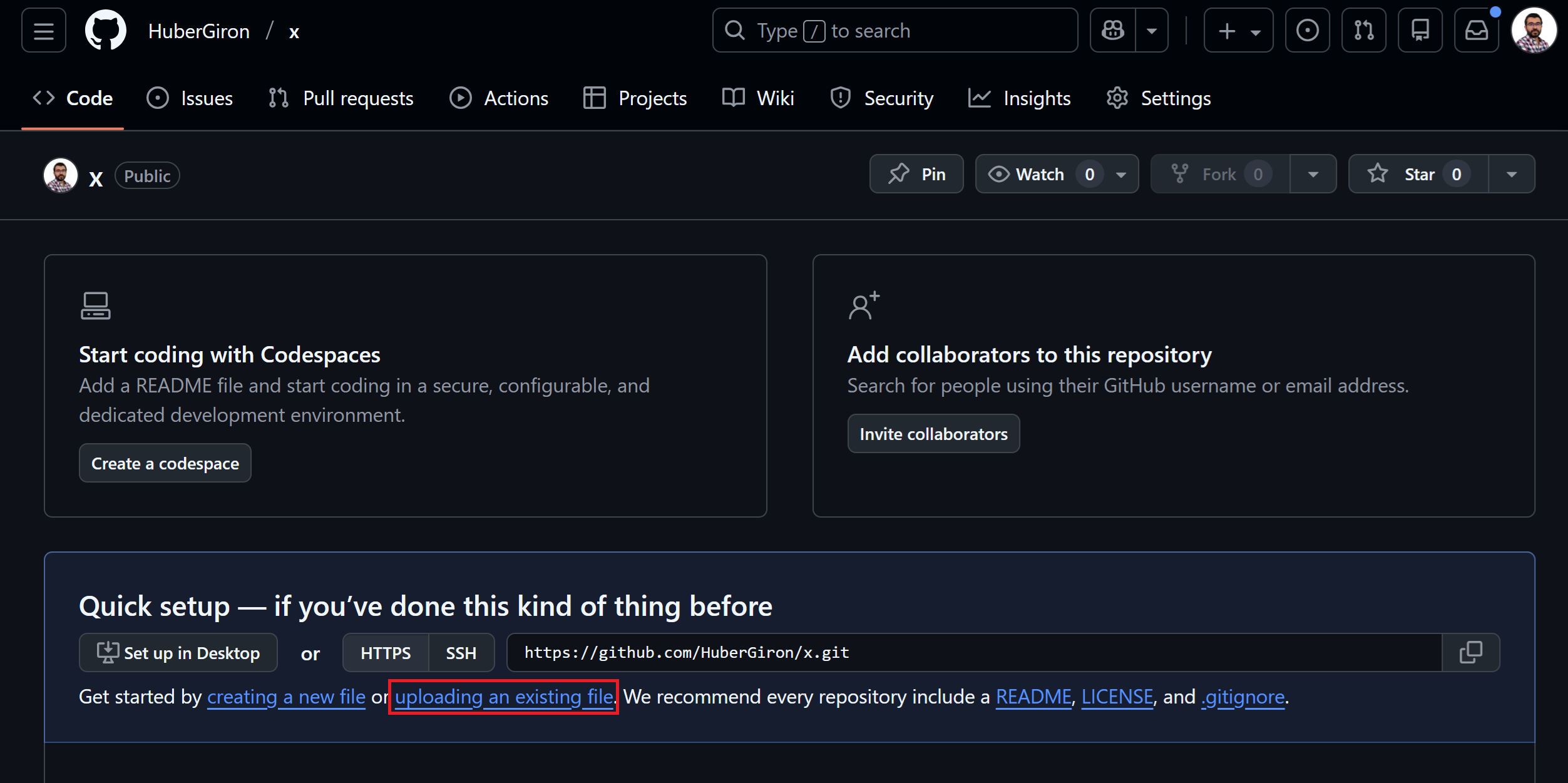
Task: Switch the clone URL to SSH
Action: tap(461, 653)
